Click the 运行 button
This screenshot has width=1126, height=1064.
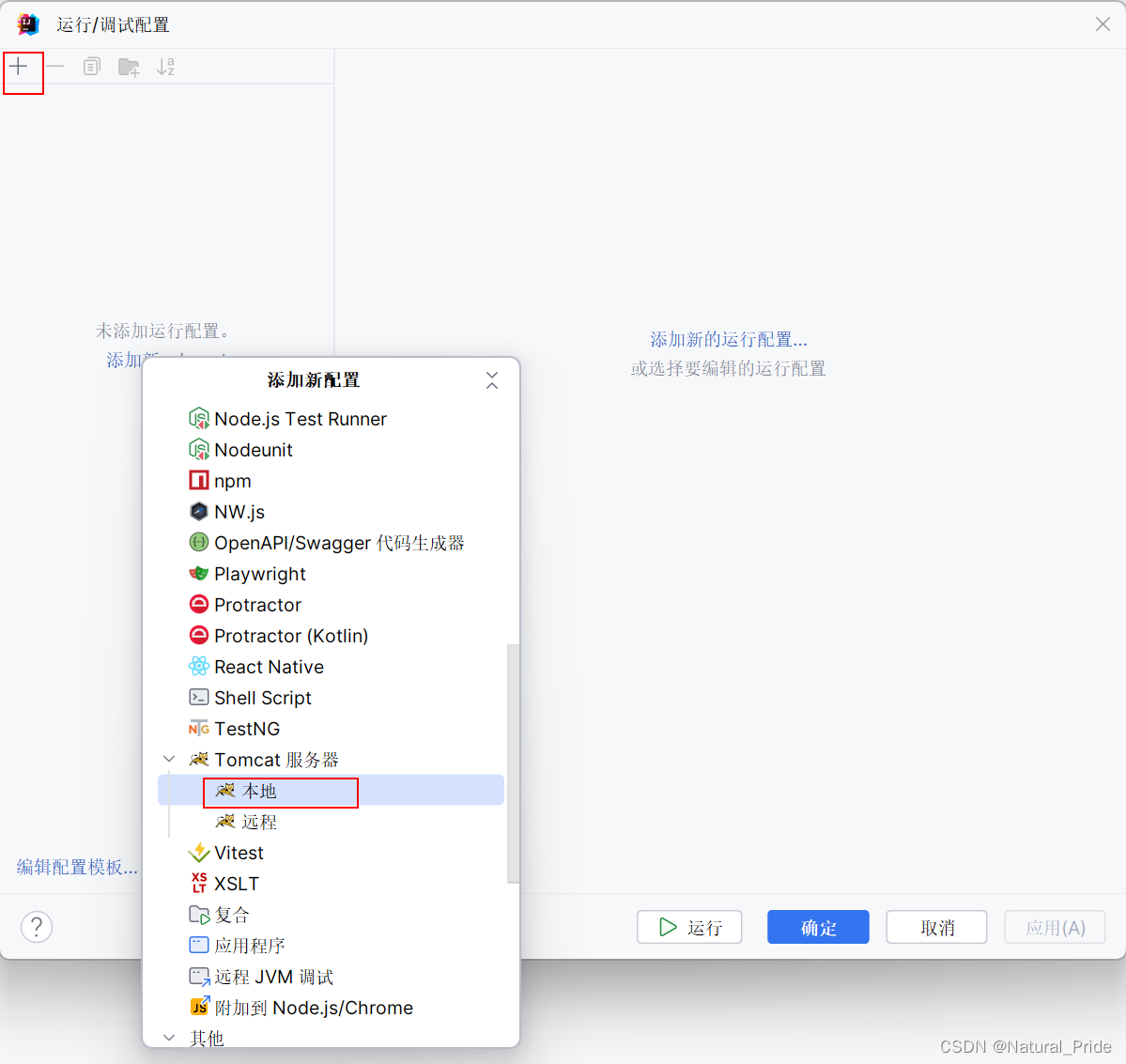coord(689,927)
